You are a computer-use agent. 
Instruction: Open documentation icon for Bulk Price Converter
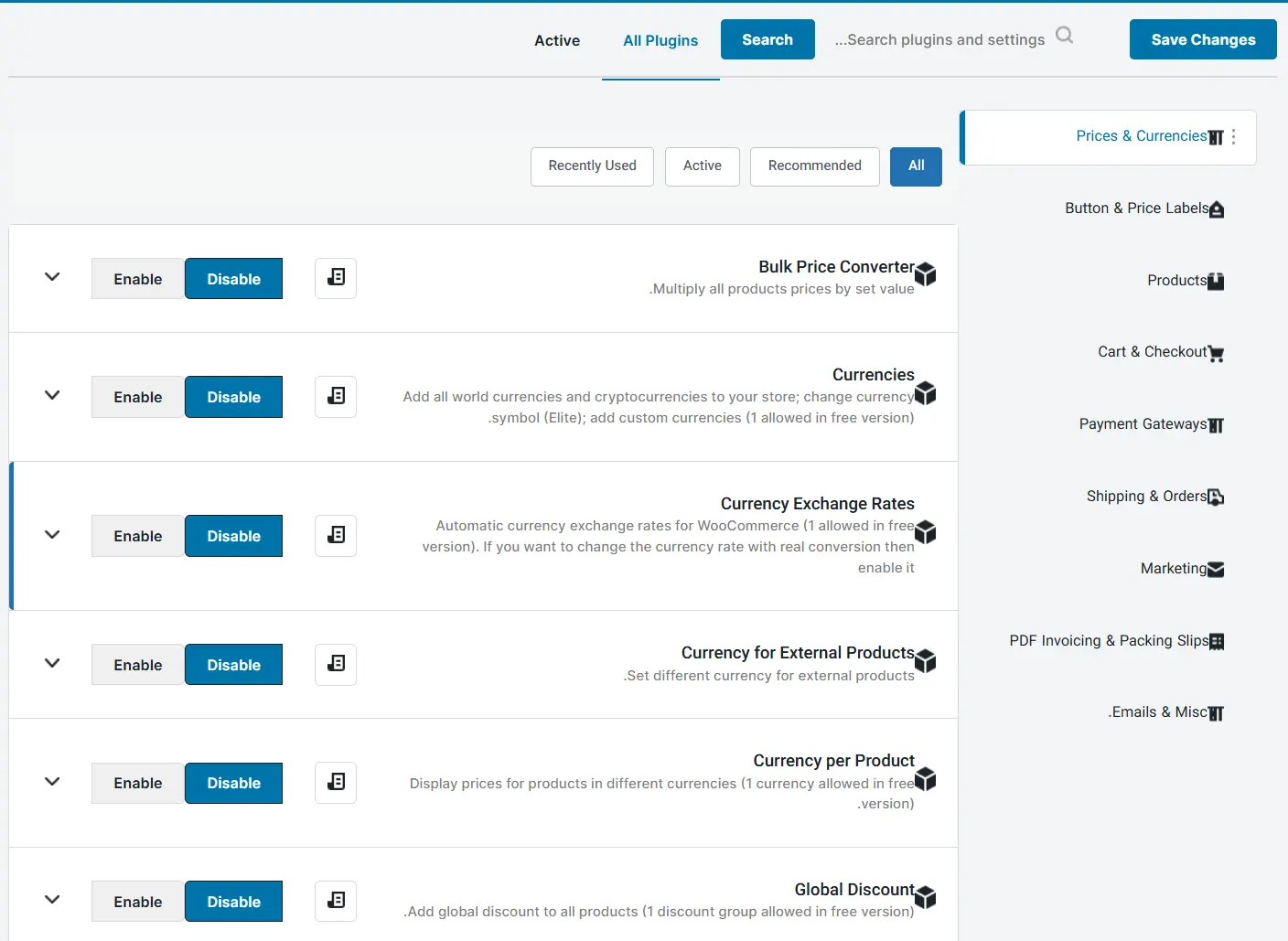pos(336,278)
